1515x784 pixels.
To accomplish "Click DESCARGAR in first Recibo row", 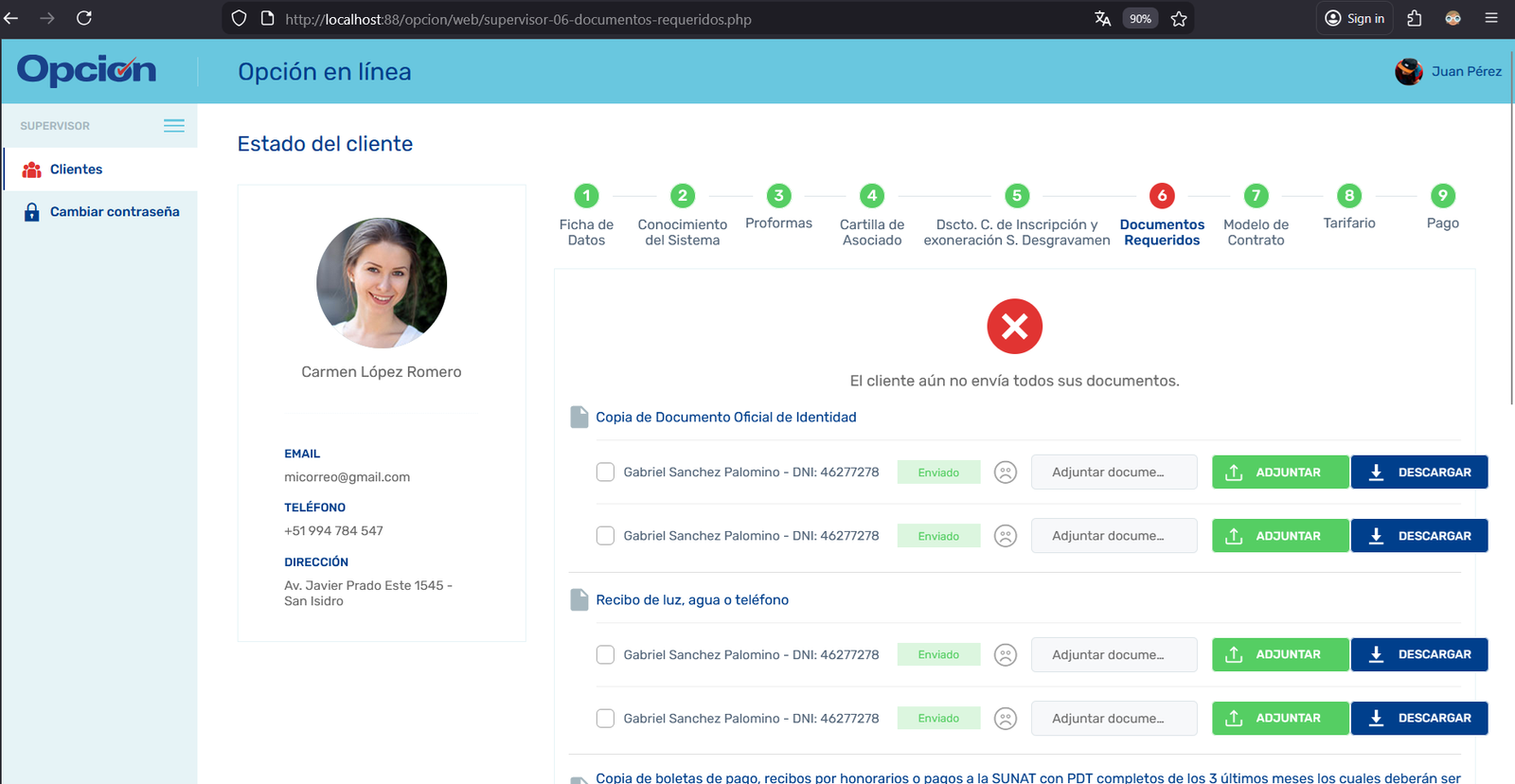I will point(1419,654).
